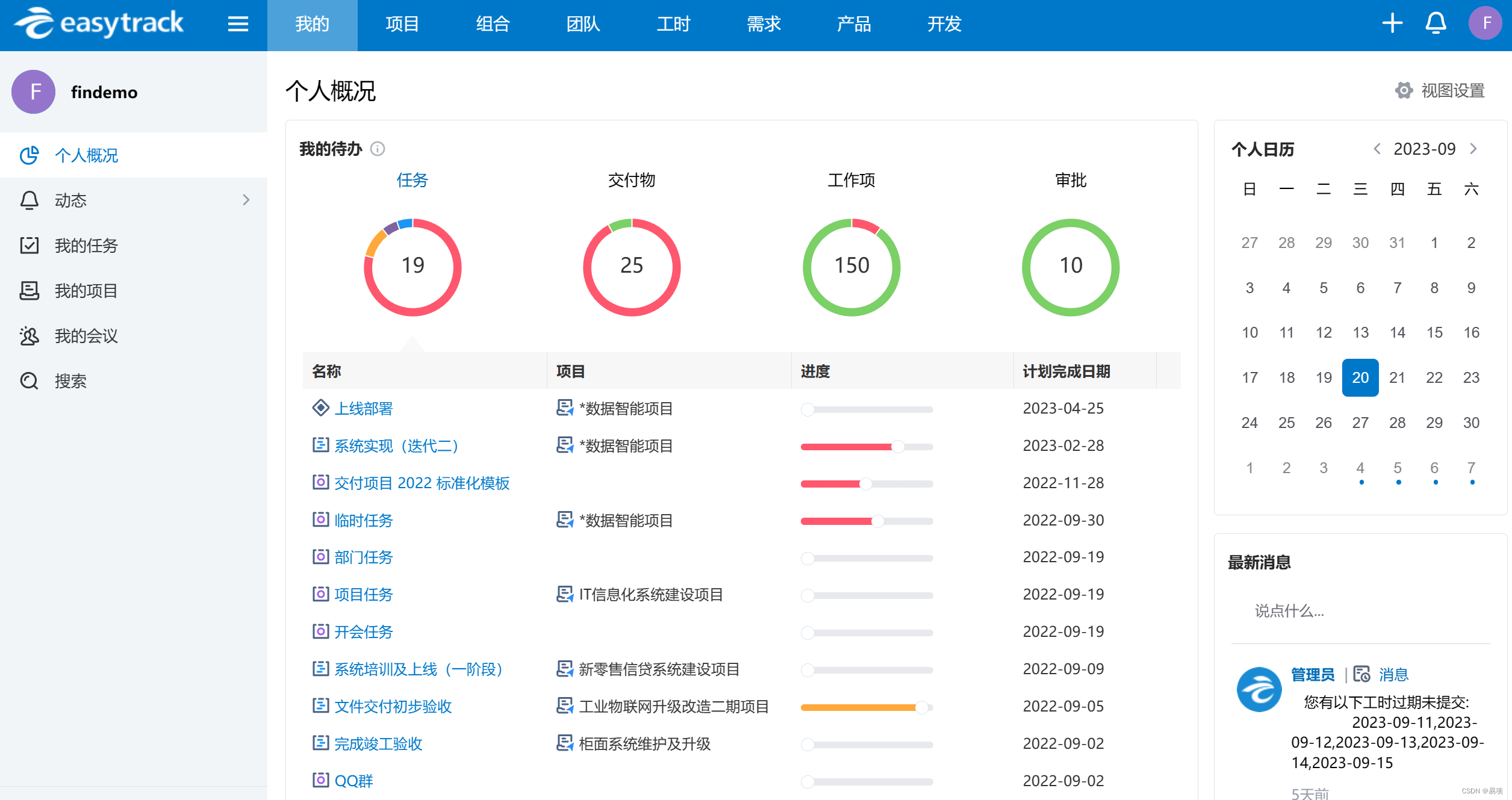1512x800 pixels.
Task: Toggle the hamburger menu icon
Action: coord(238,24)
